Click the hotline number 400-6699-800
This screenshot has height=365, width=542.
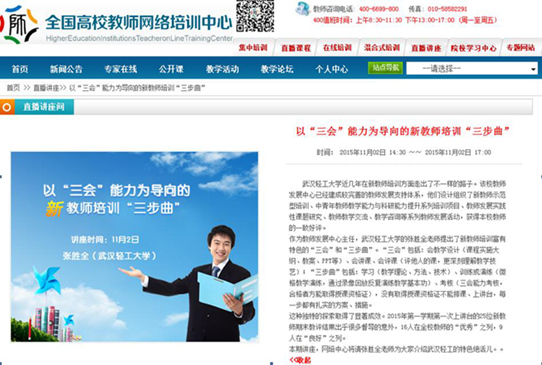(x=379, y=9)
